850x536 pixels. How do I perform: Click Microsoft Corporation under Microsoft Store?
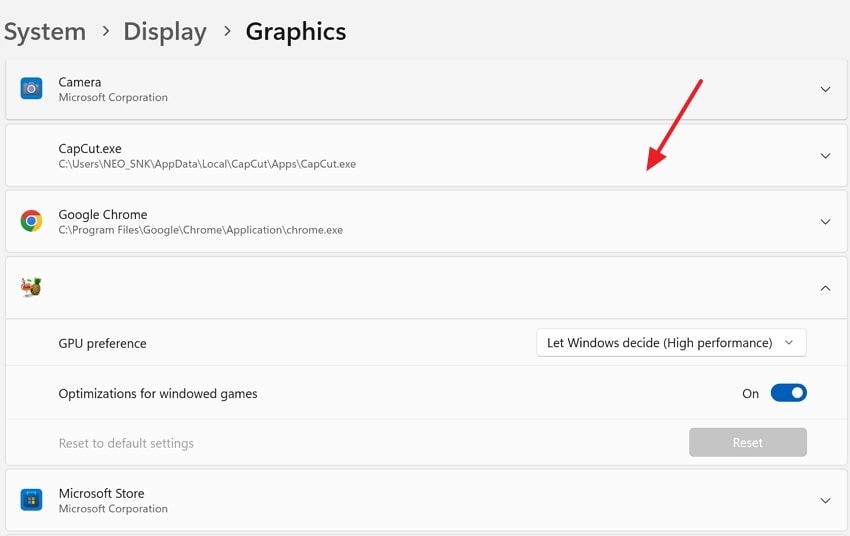point(113,509)
